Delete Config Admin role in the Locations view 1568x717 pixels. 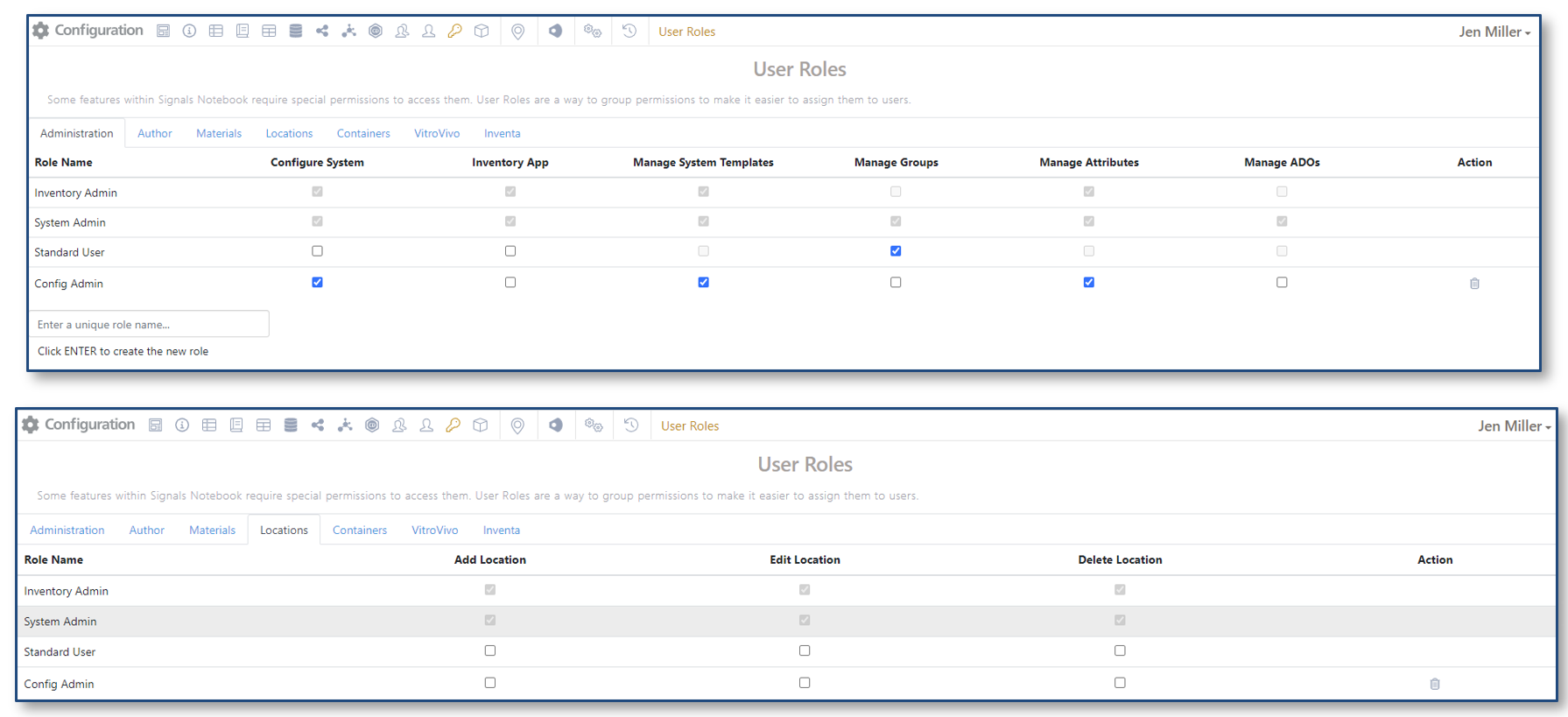pyautogui.click(x=1435, y=684)
